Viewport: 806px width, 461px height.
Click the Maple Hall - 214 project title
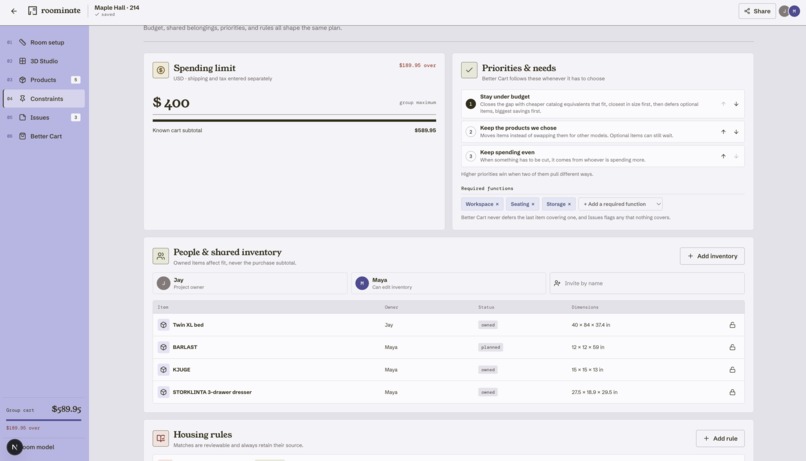(x=117, y=8)
